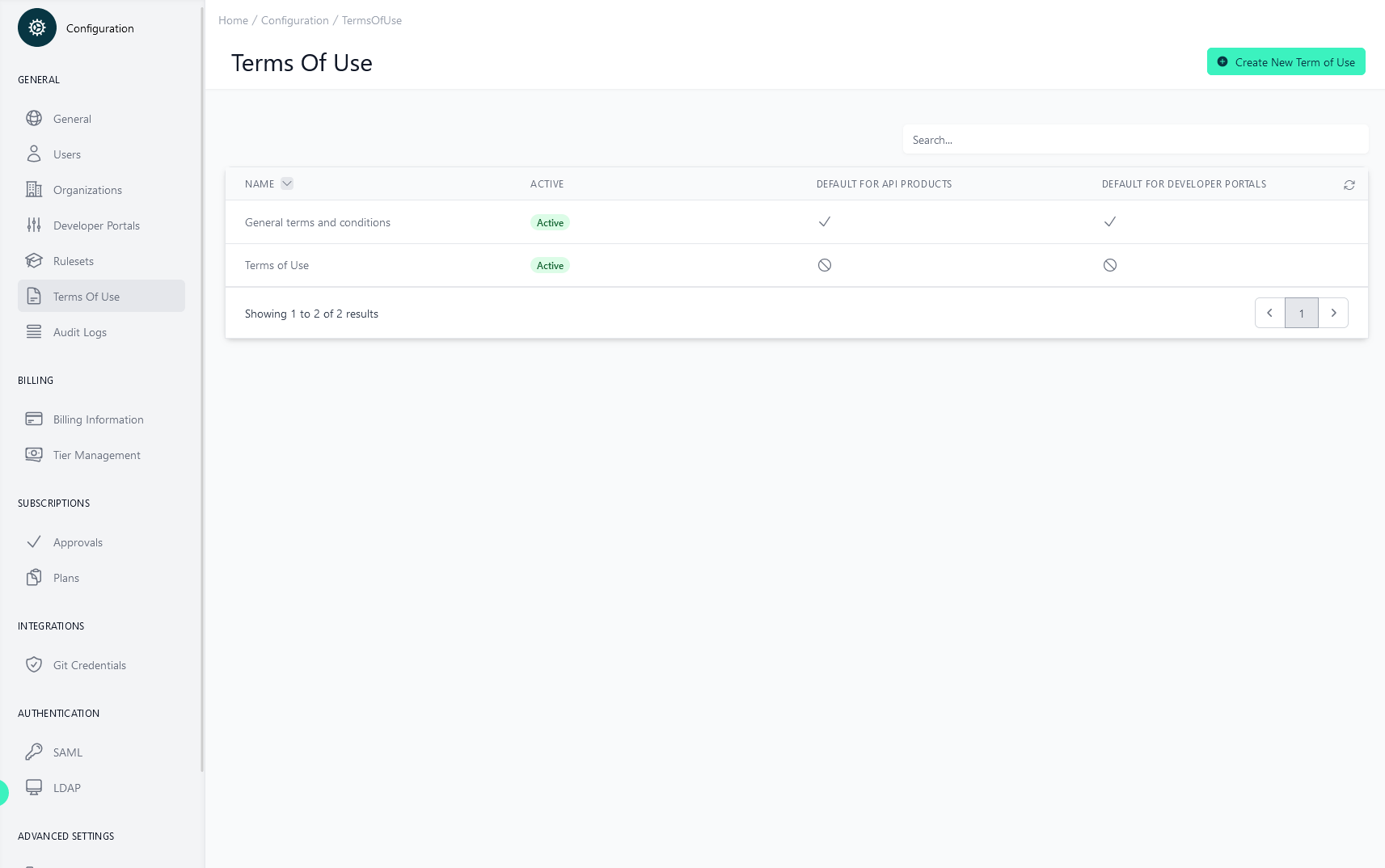The image size is (1385, 868).
Task: Select the Git Credentials shield icon
Action: coord(34,664)
